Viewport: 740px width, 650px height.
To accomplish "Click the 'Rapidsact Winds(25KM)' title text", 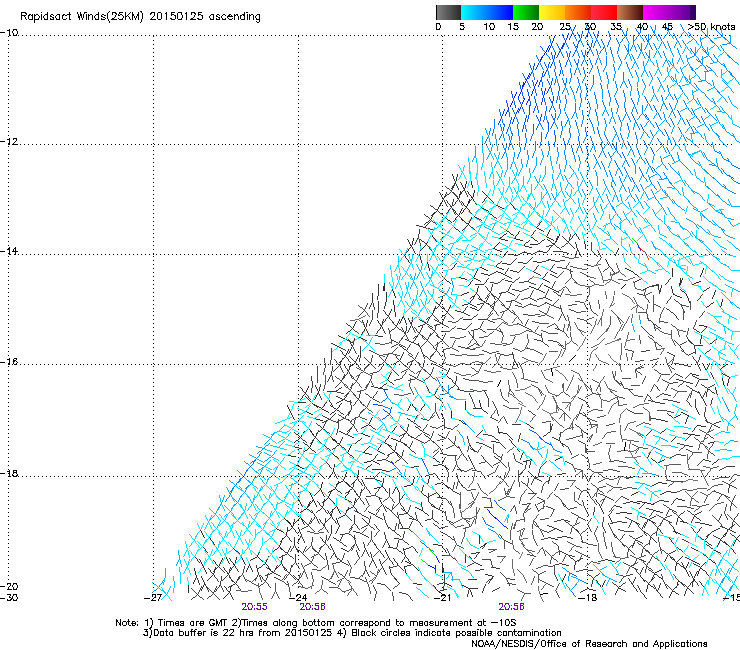I will coord(81,17).
